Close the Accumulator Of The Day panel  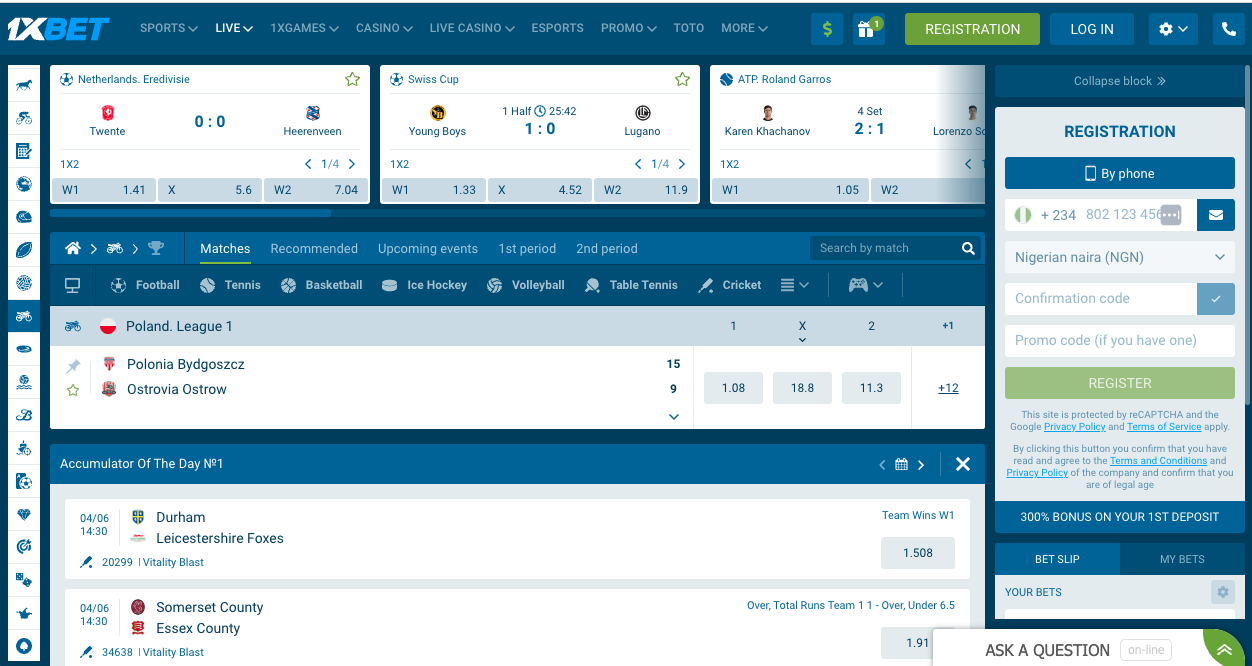point(963,464)
